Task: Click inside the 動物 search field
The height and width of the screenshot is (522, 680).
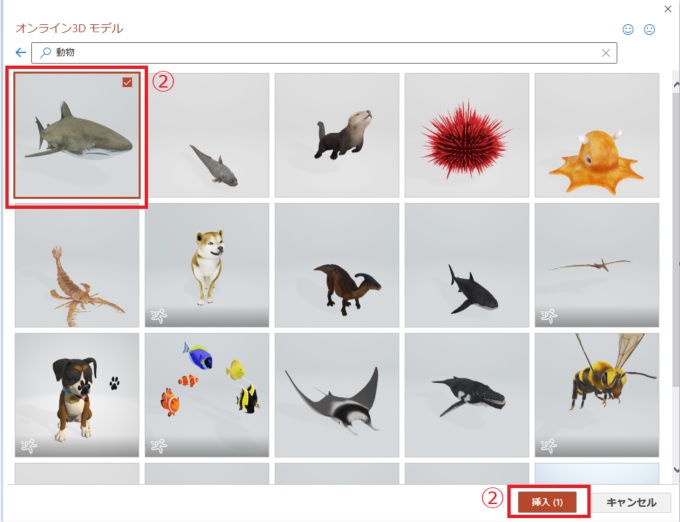Action: tap(324, 53)
